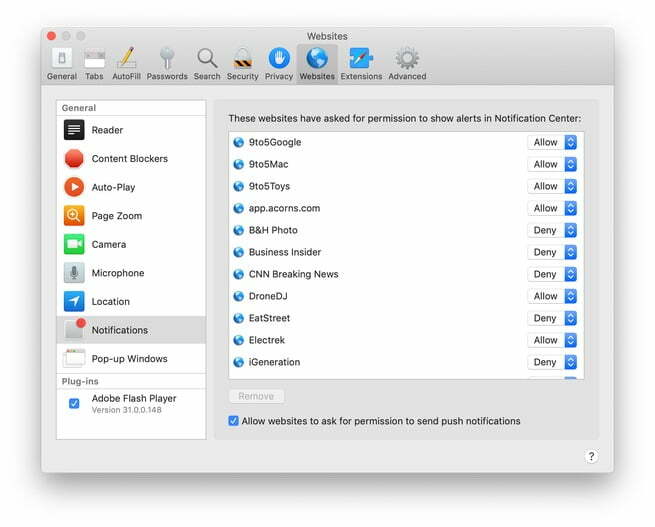
Task: Open help with the question mark button
Action: click(x=591, y=456)
